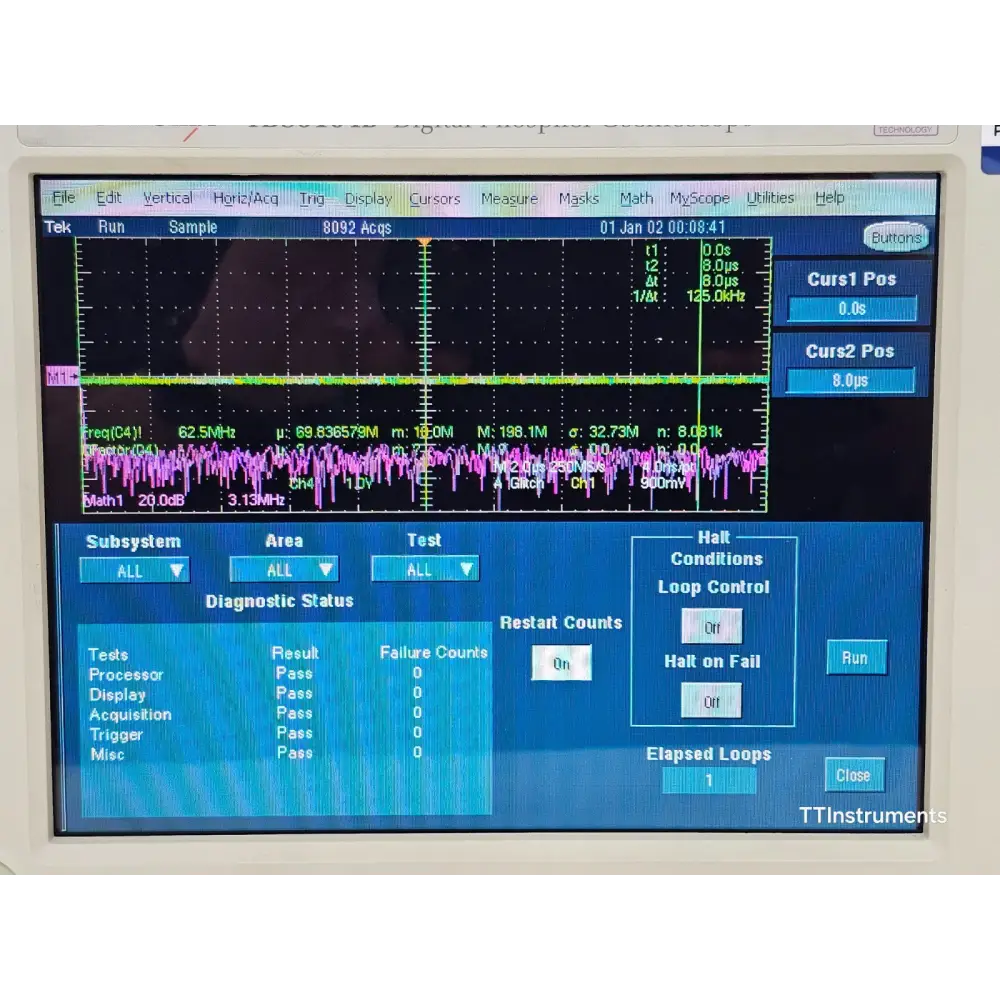Open the Edit menu
This screenshot has height=1000, width=1000.
(108, 198)
